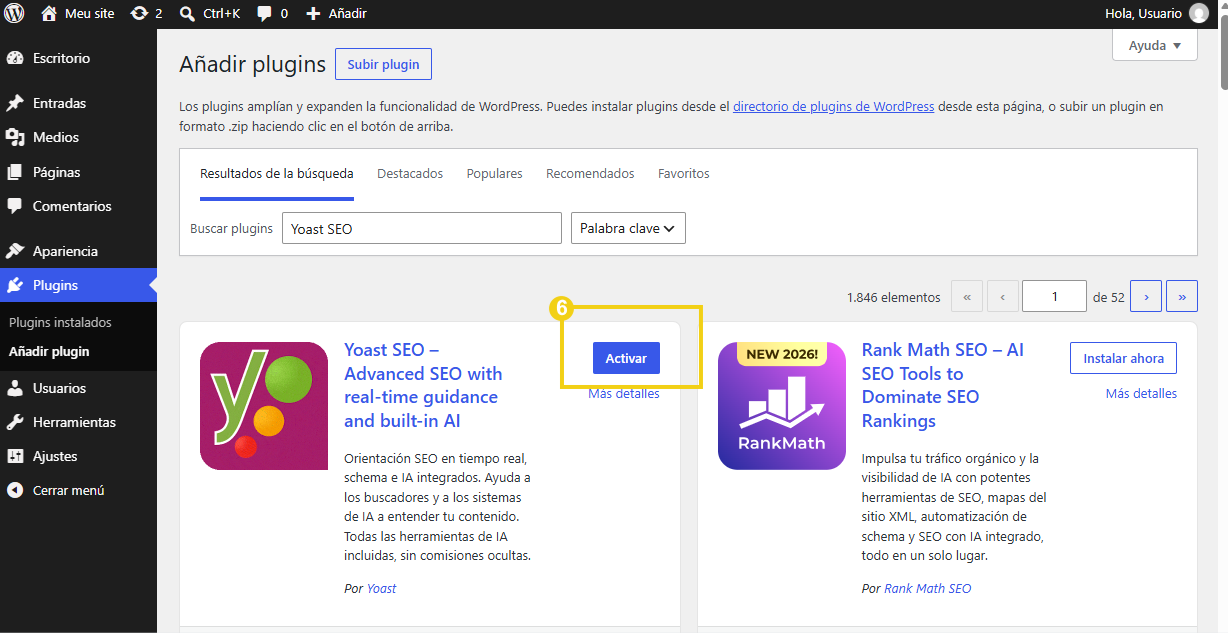
Task: Activate the Yoast SEO plugin
Action: 626,358
